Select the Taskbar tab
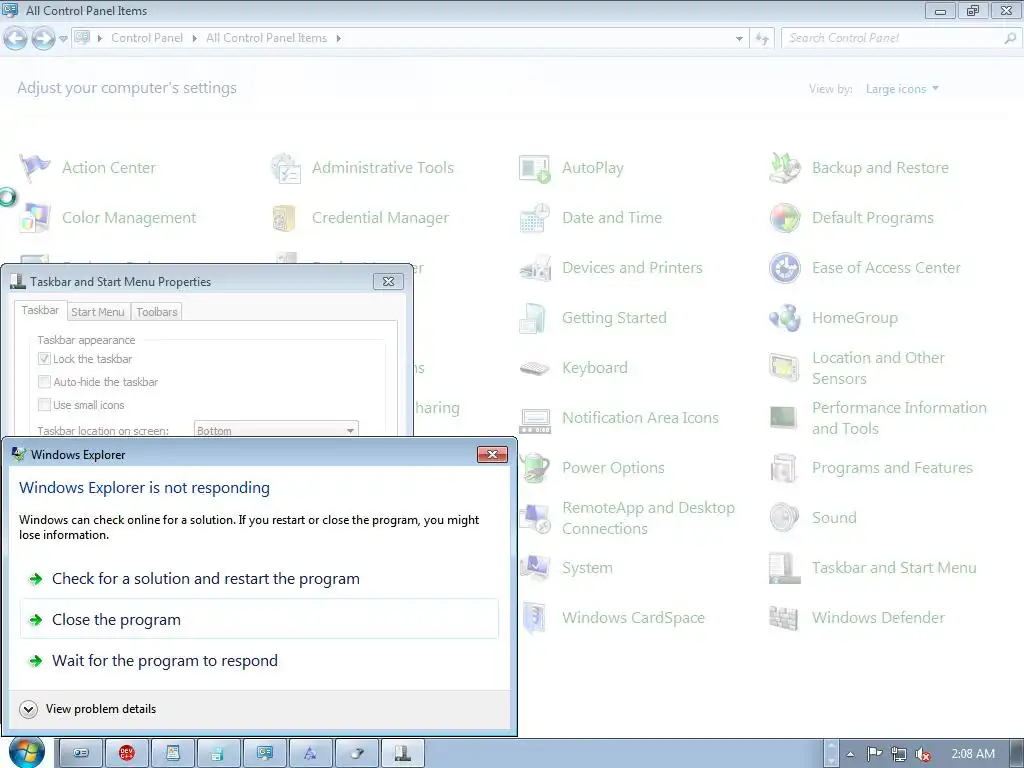The width and height of the screenshot is (1024, 768). click(x=40, y=310)
